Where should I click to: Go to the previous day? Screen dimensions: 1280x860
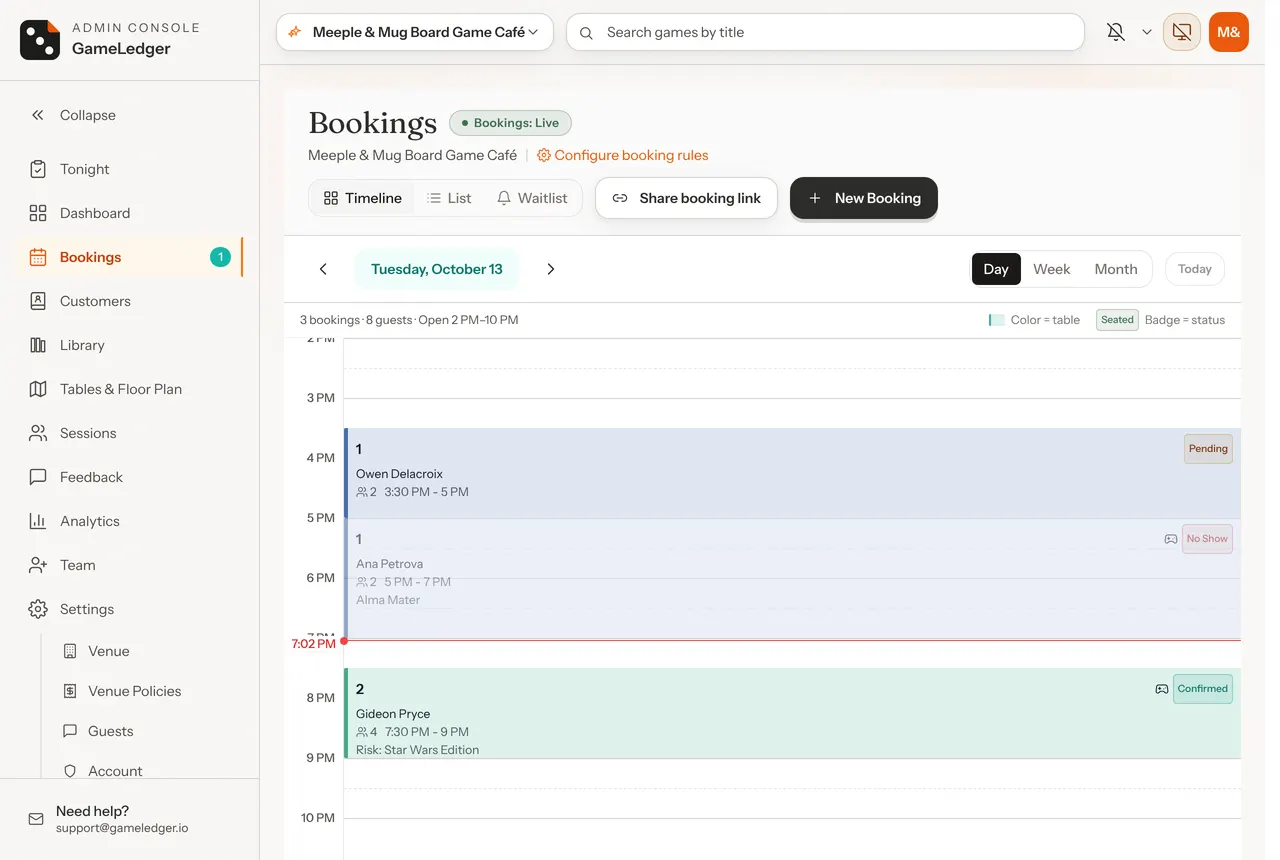tap(323, 269)
